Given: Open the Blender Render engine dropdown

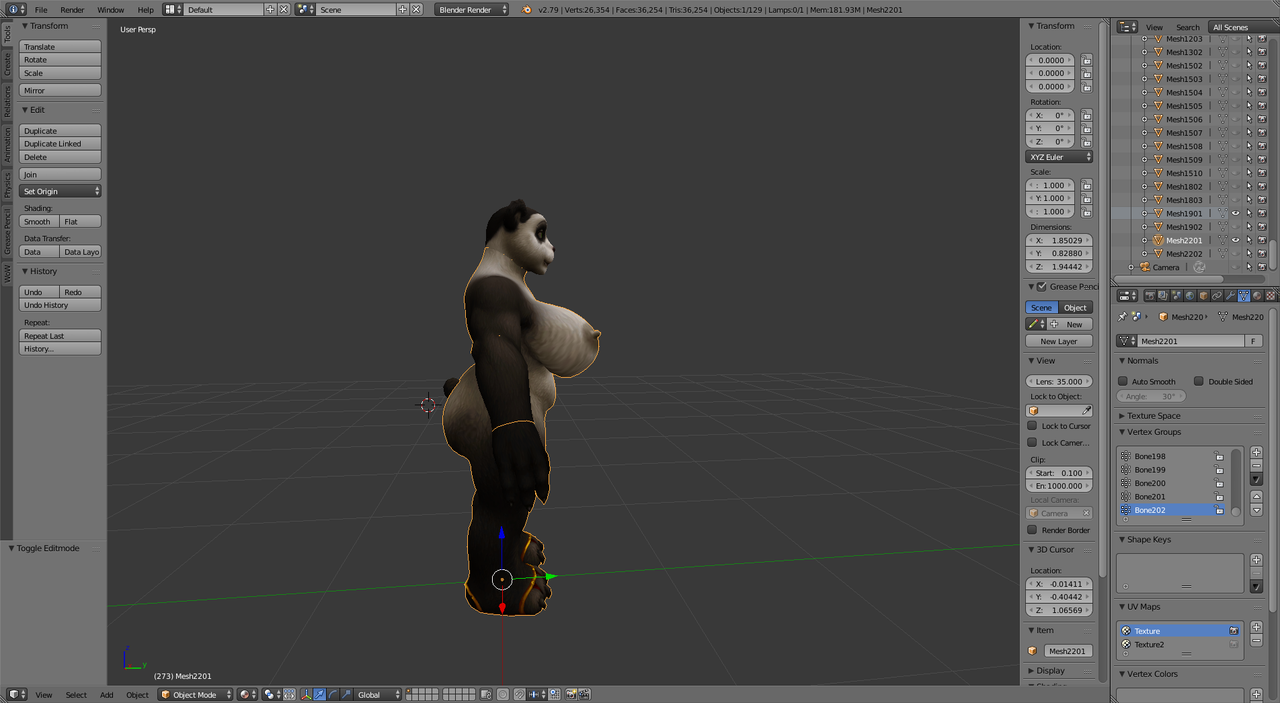Looking at the screenshot, I should [x=472, y=9].
